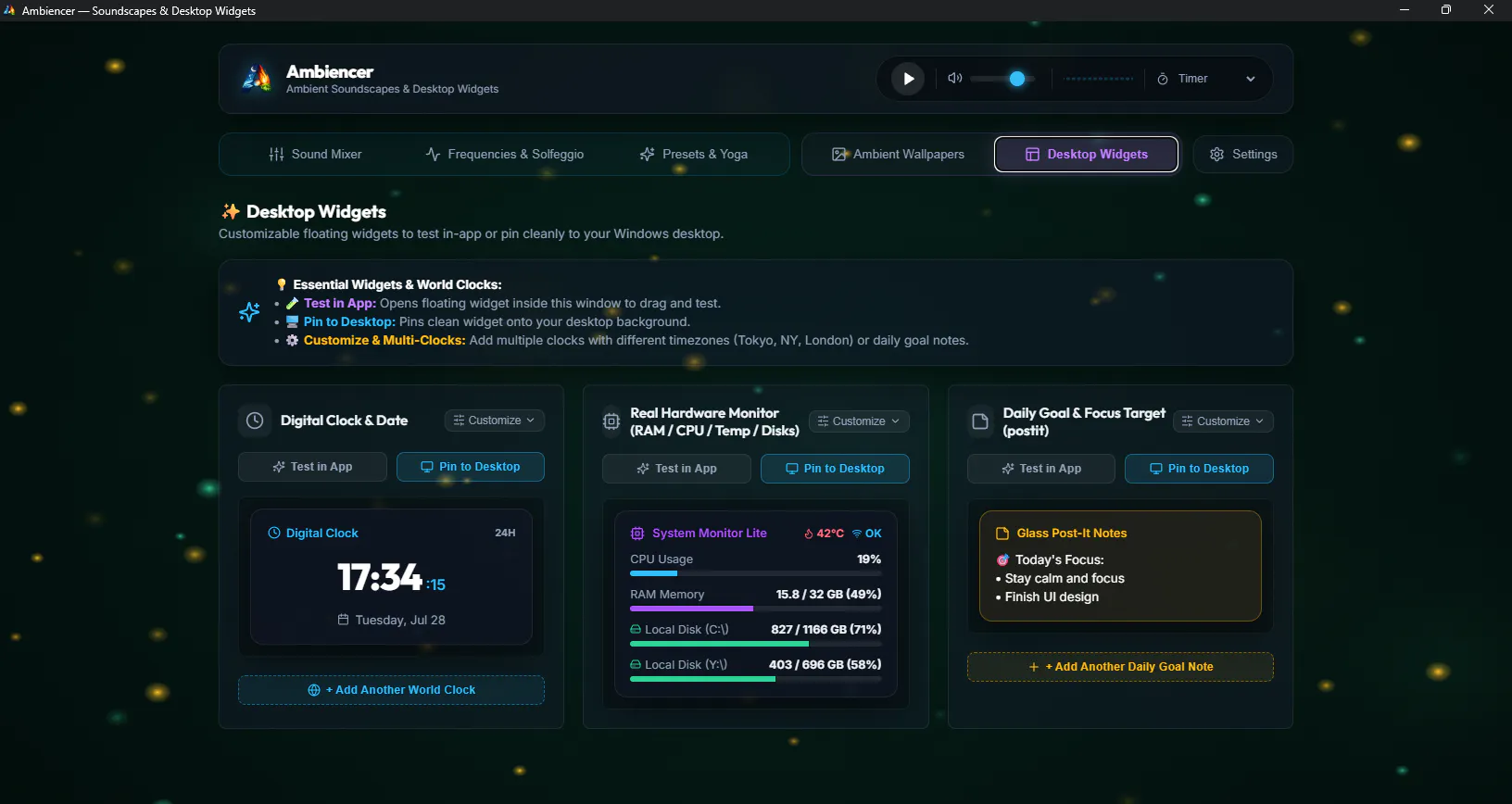Click the 'Test in App:' tip text

click(340, 303)
